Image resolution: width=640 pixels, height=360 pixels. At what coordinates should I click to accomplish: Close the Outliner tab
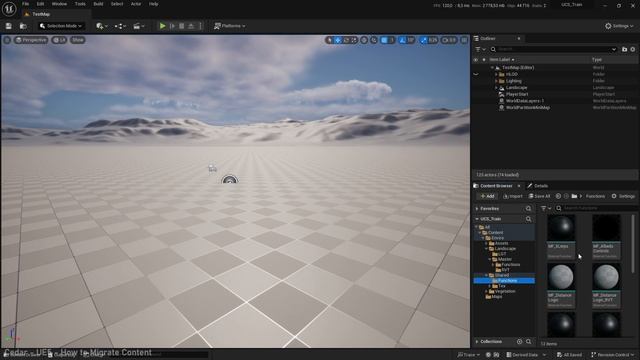pyautogui.click(x=519, y=38)
